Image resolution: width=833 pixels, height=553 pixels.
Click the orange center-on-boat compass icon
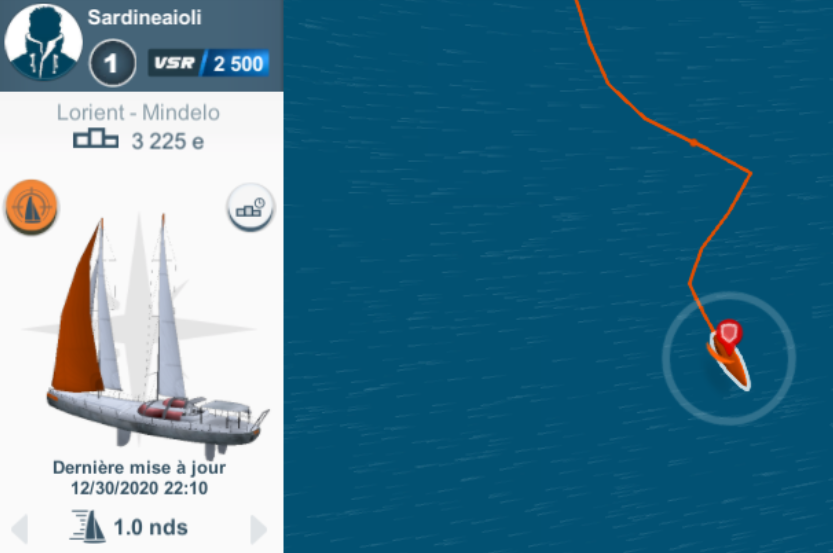tap(31, 207)
